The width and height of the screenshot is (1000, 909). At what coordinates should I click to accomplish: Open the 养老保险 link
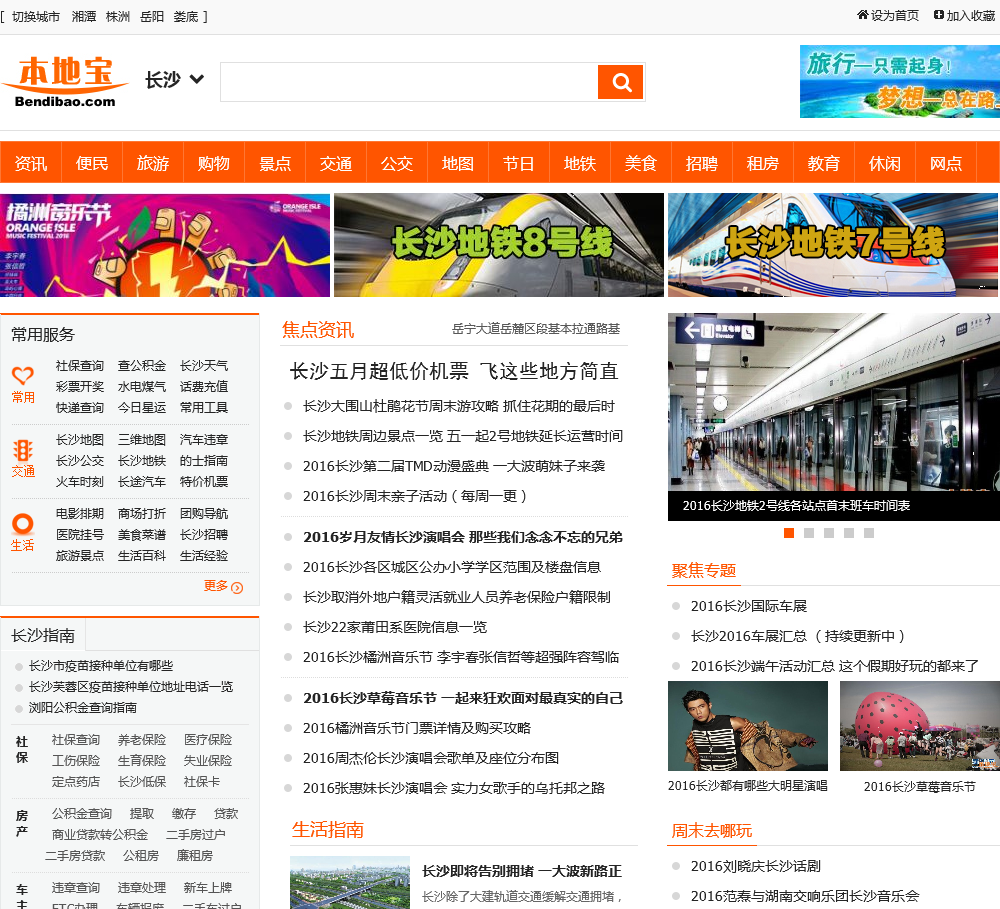point(142,740)
